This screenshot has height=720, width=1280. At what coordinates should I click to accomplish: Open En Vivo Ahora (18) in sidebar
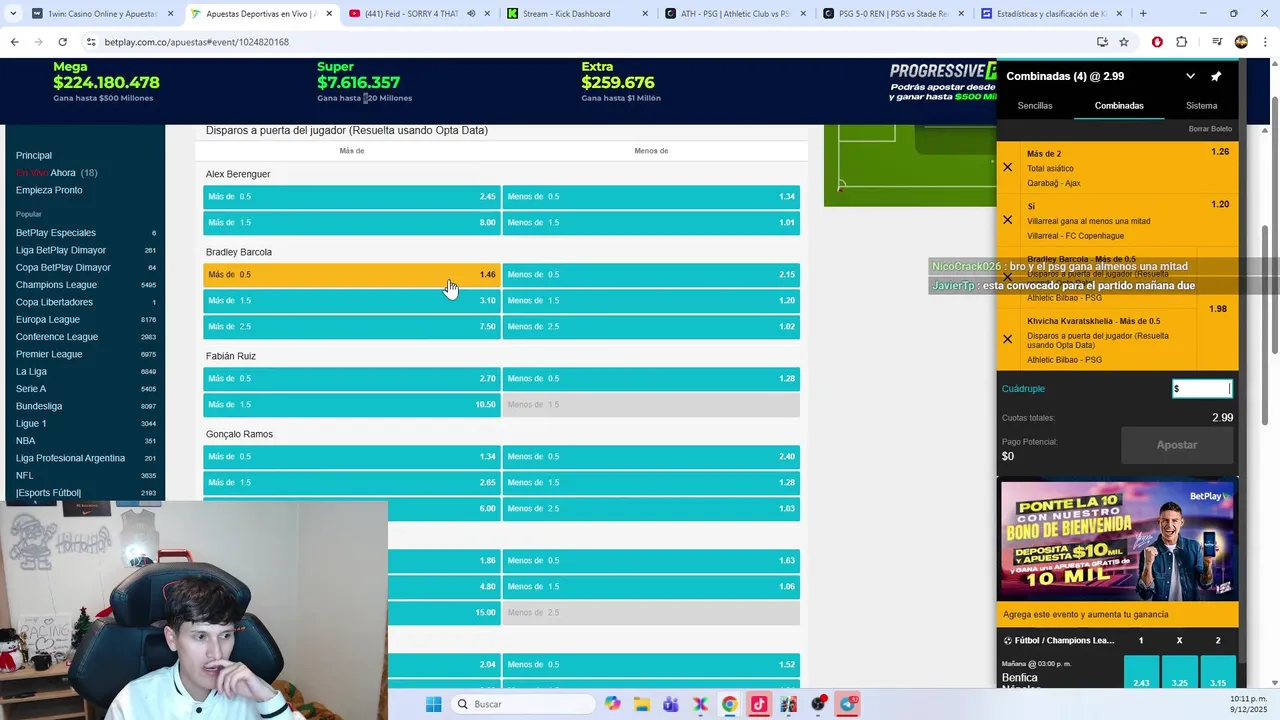pyautogui.click(x=56, y=173)
